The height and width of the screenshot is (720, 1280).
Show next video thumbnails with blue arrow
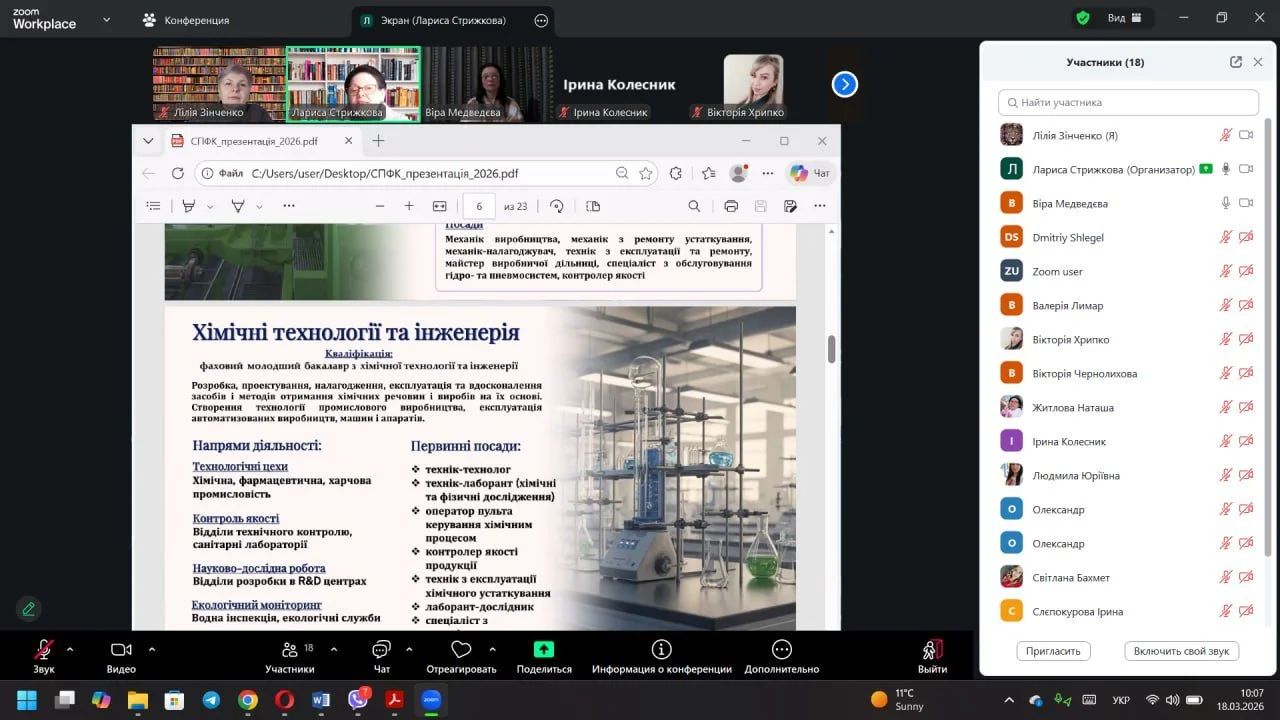tap(845, 85)
